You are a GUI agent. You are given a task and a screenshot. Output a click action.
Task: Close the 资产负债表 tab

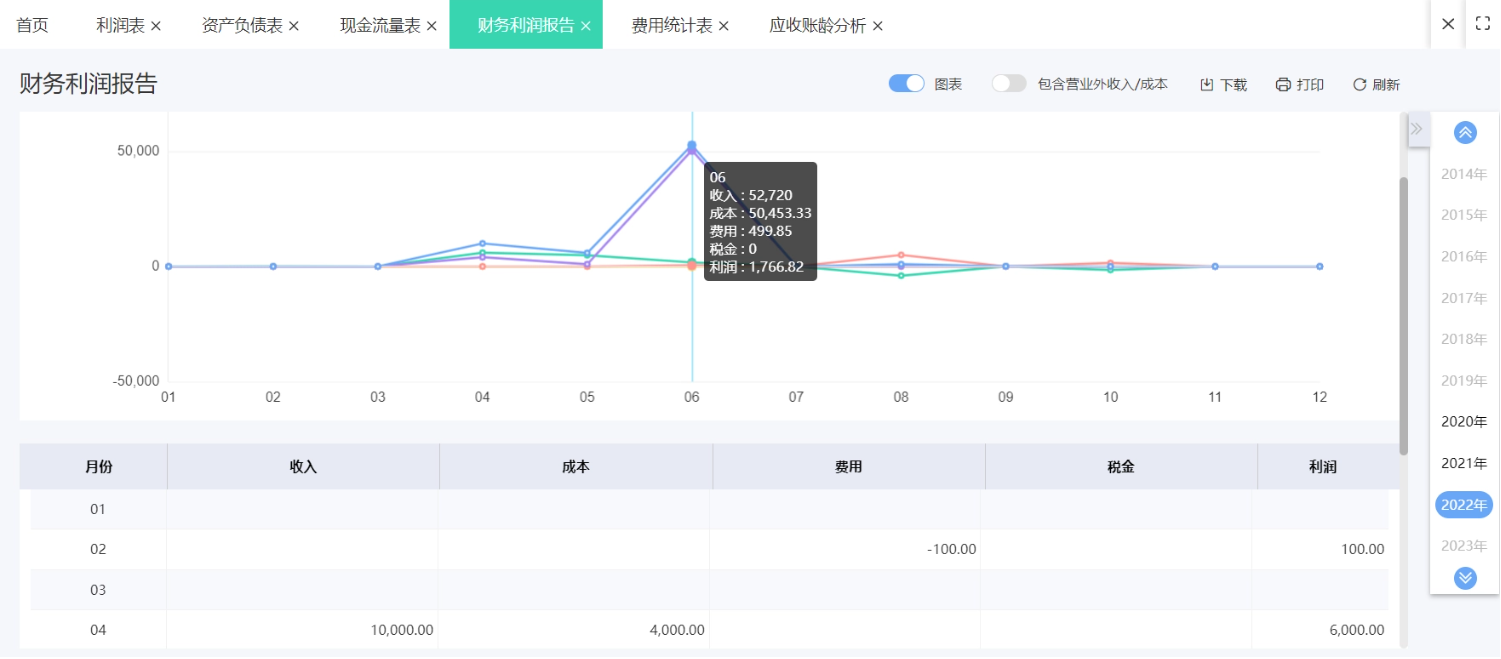pos(294,26)
